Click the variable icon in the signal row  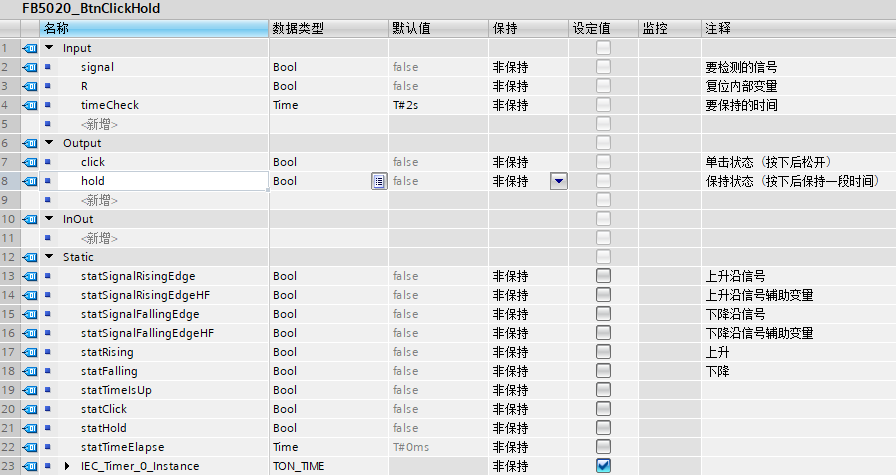(30, 67)
